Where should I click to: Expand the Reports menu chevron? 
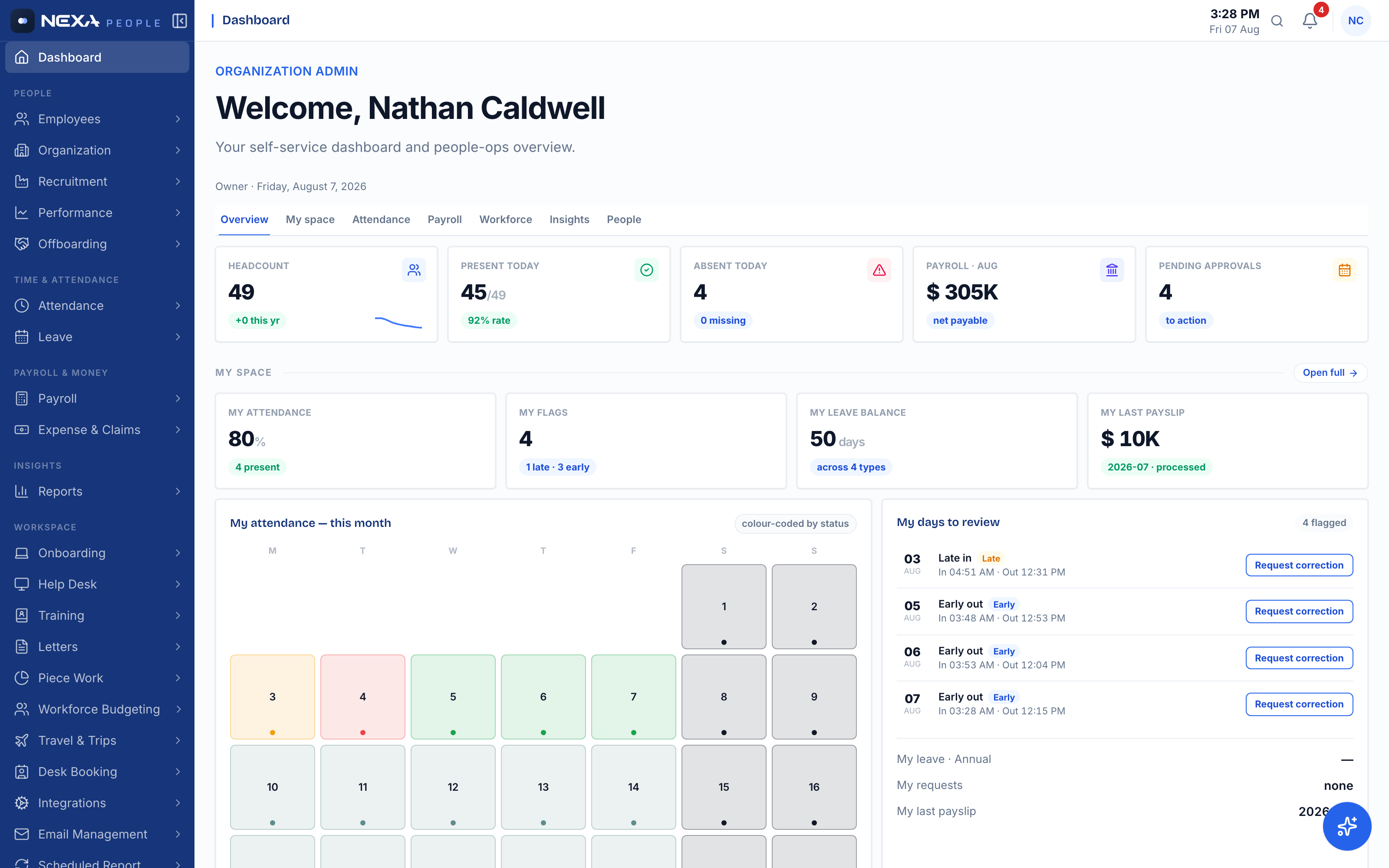pyautogui.click(x=178, y=491)
